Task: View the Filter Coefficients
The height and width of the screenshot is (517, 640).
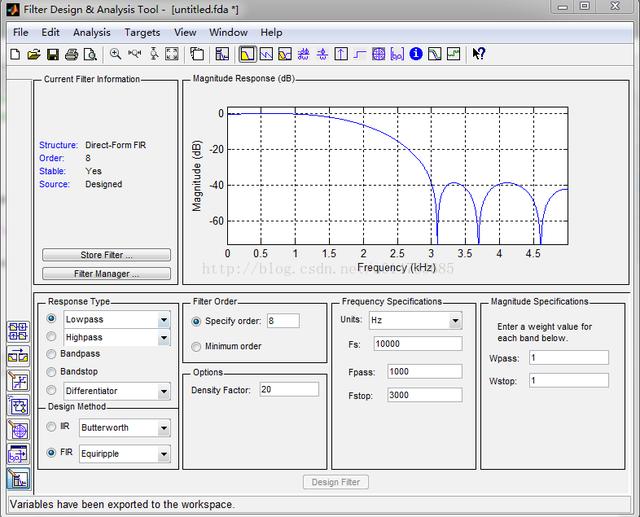Action: pos(397,54)
